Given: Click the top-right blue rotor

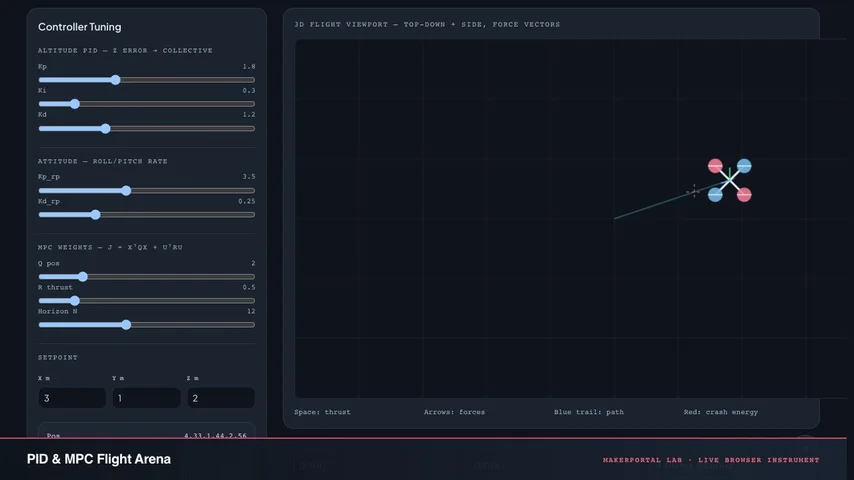Looking at the screenshot, I should 744,166.
